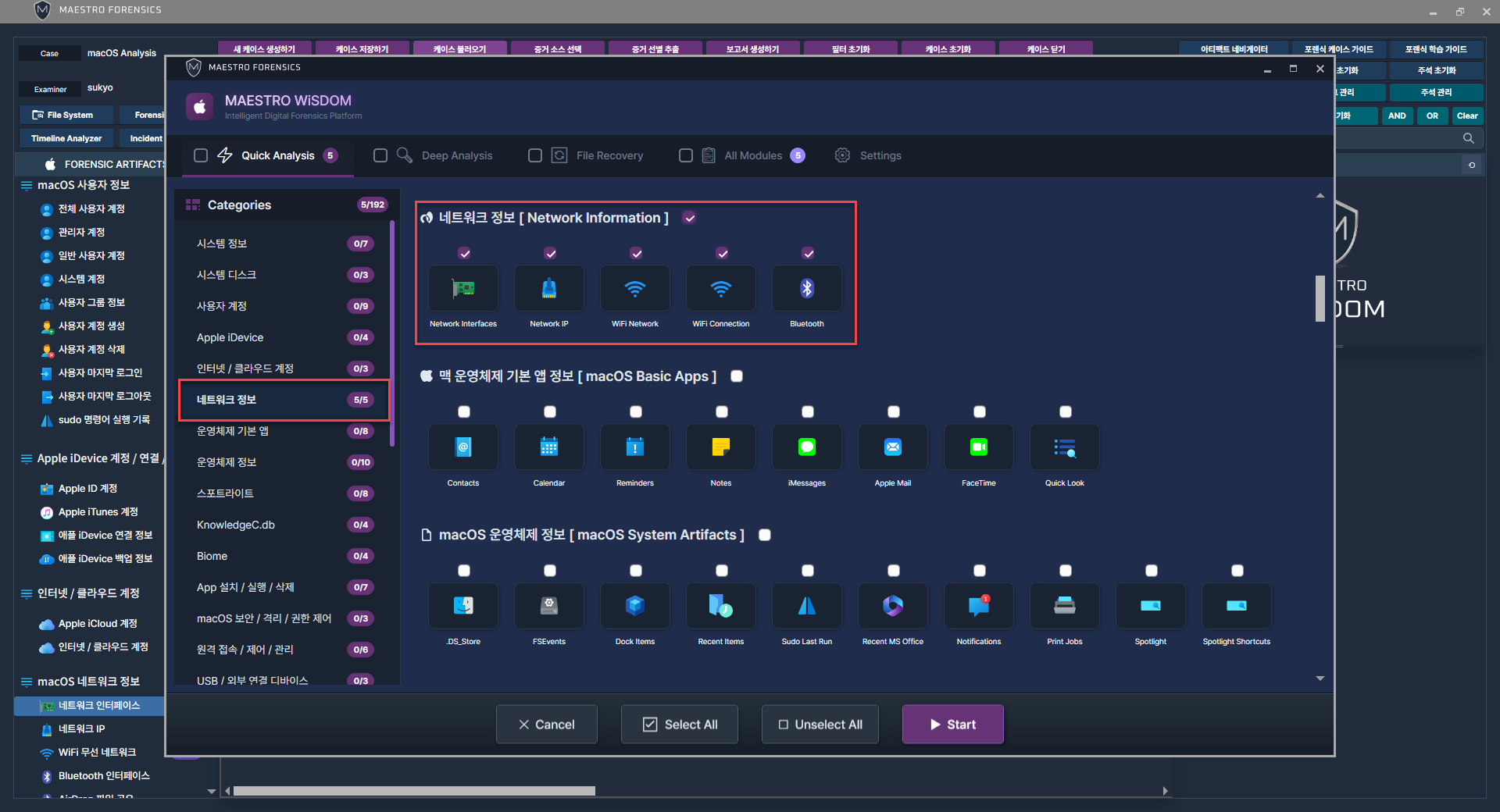Select the iMessages artifact icon
The width and height of the screenshot is (1500, 812).
coord(806,447)
